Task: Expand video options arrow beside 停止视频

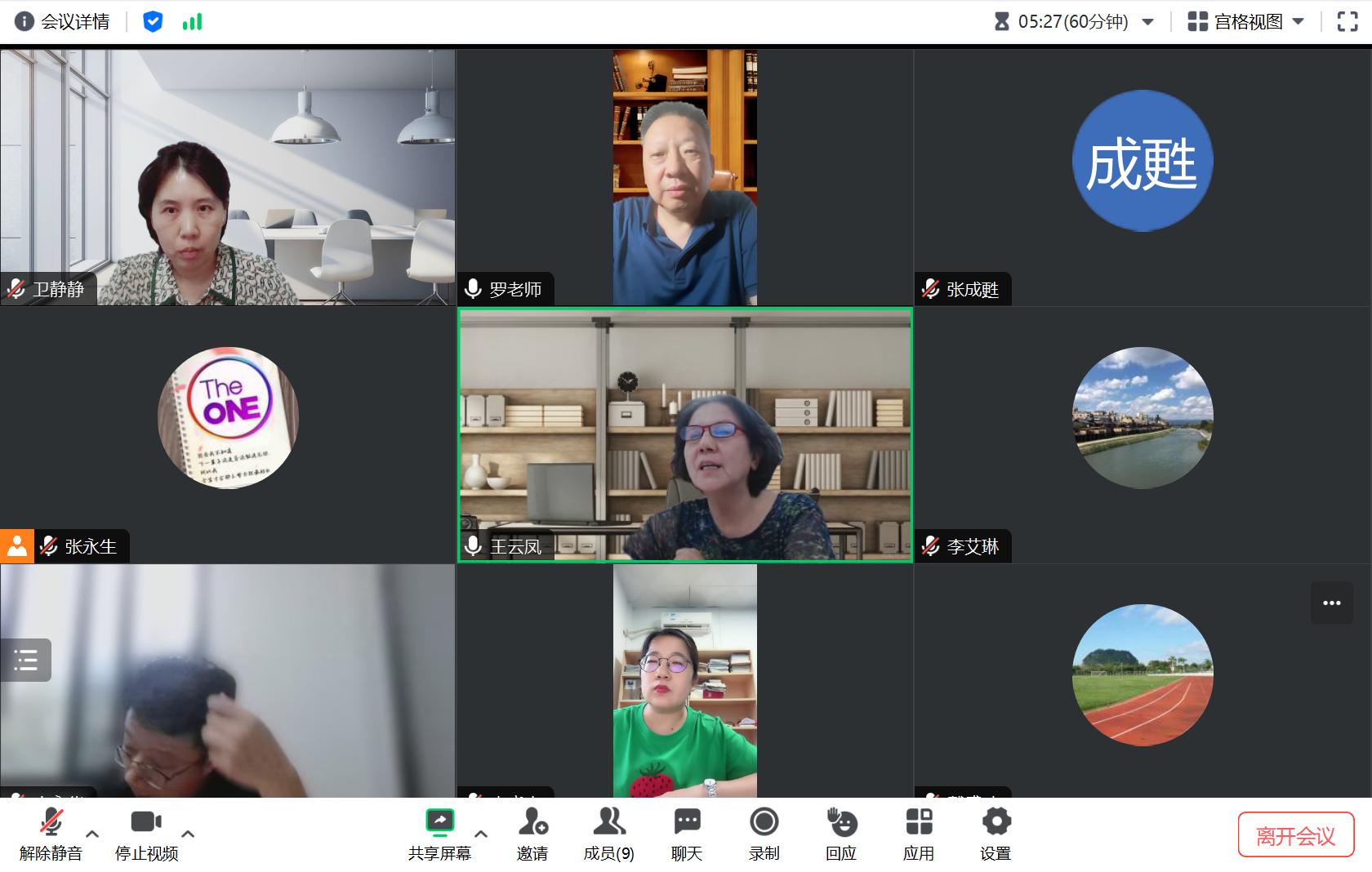Action: [188, 834]
